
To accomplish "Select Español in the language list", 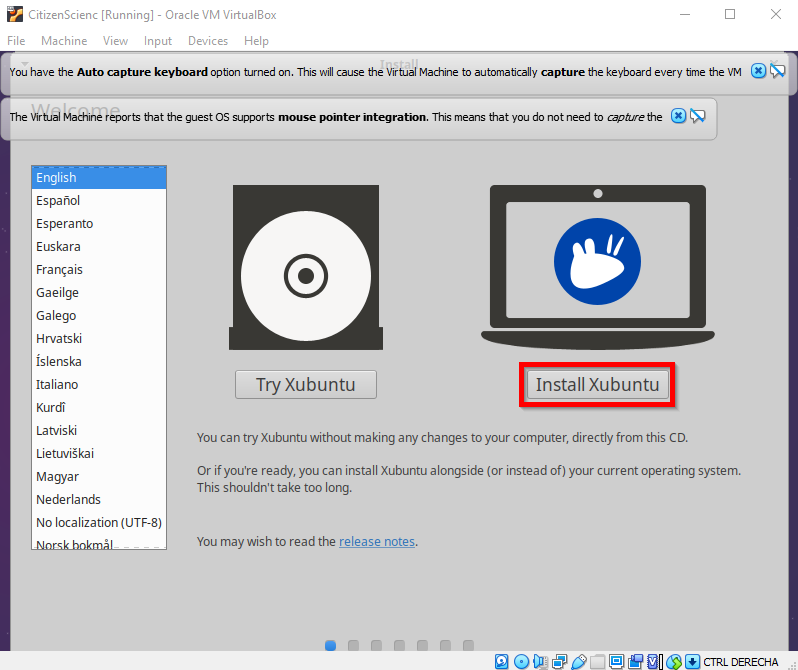I will 99,201.
